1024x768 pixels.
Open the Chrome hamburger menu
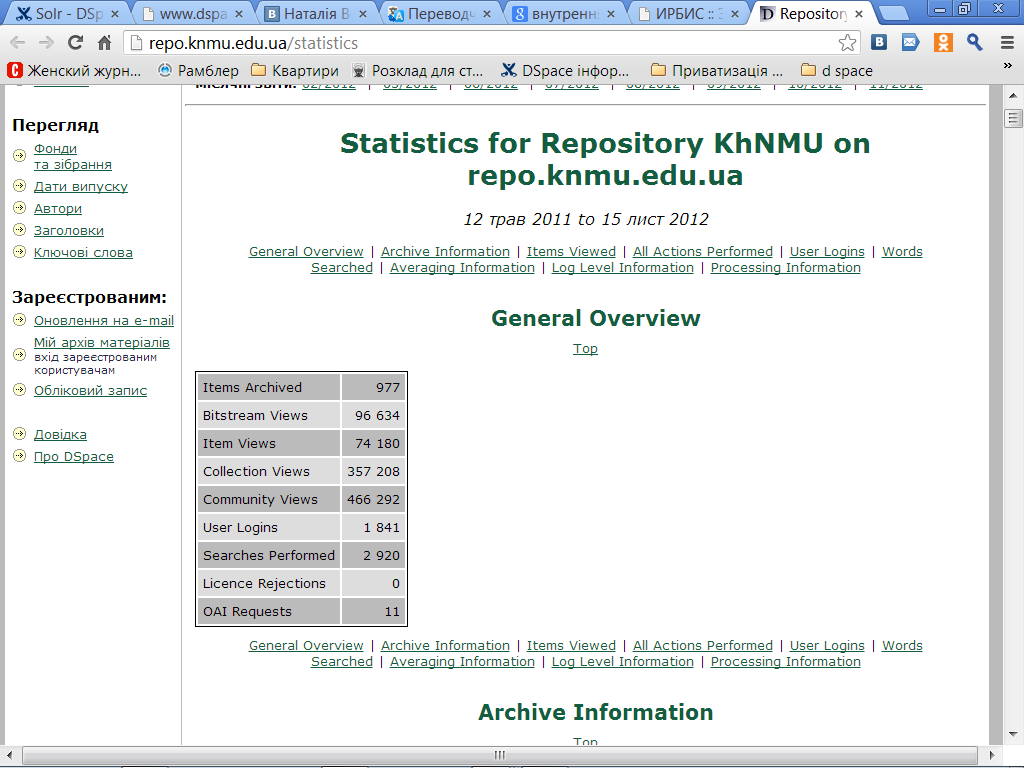click(x=1007, y=42)
